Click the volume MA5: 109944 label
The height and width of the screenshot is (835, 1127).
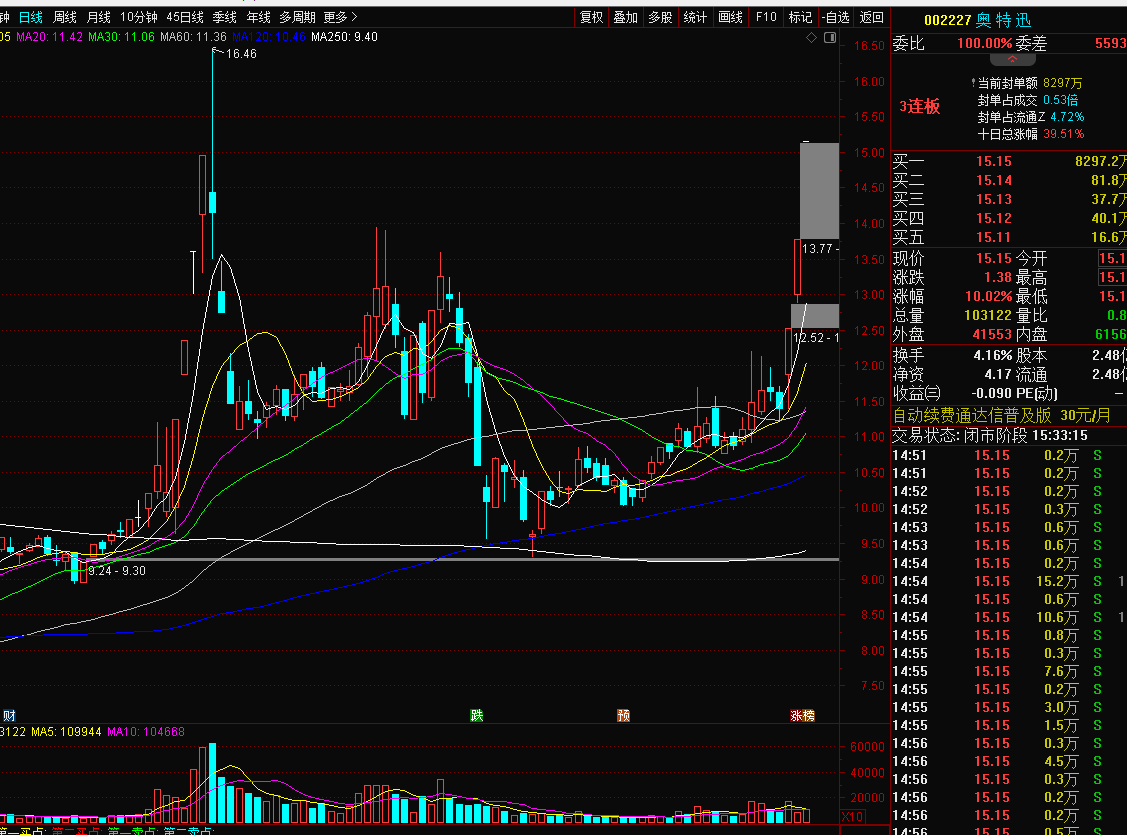pyautogui.click(x=66, y=732)
